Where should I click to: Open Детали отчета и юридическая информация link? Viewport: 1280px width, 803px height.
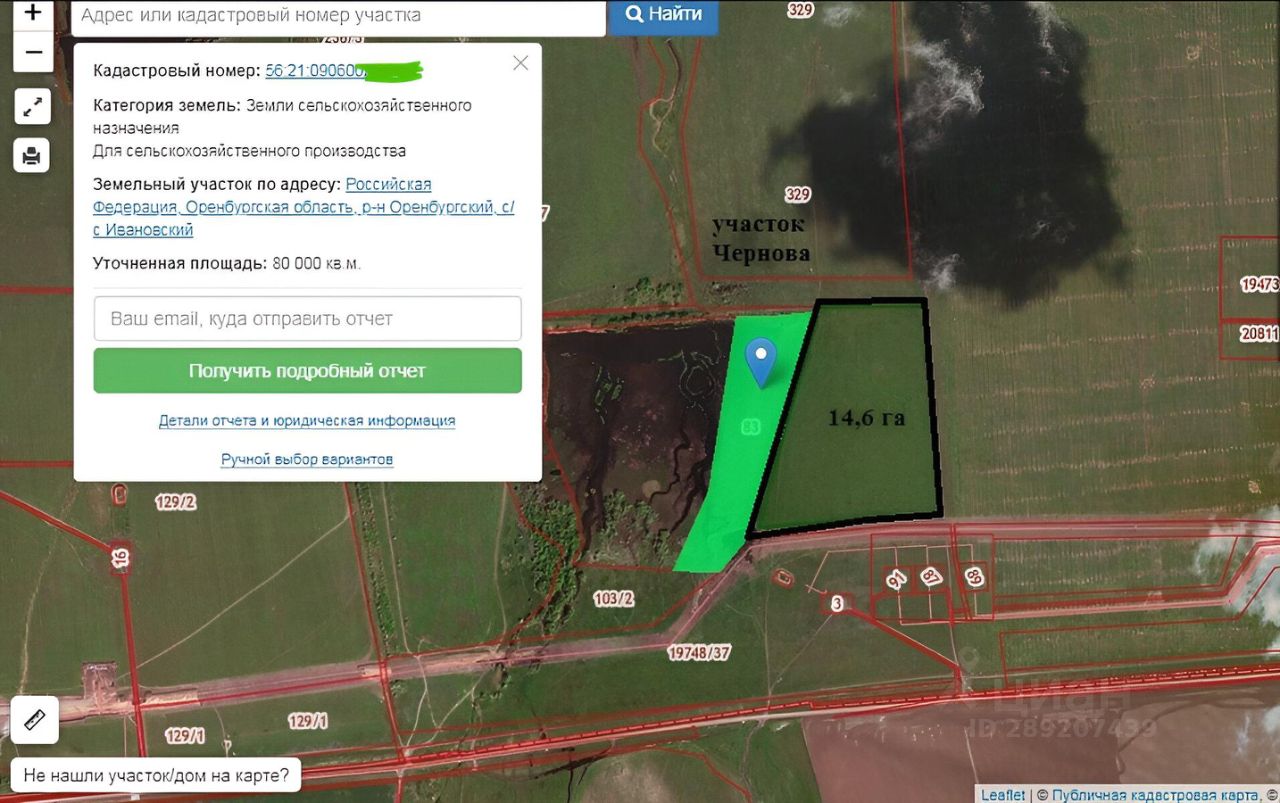[307, 421]
